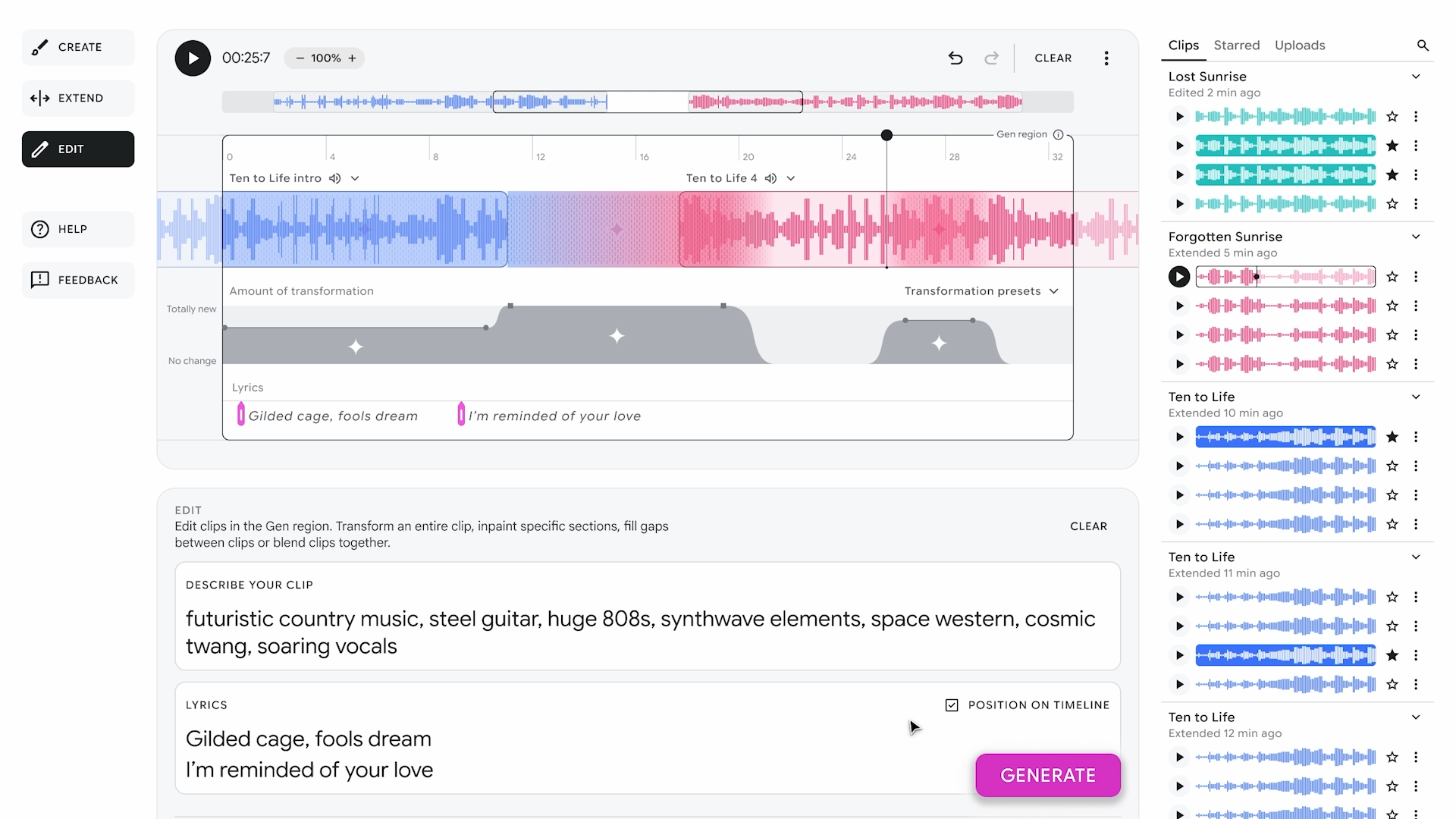Click the zoom-out minus icon
The height and width of the screenshot is (819, 1456).
pos(300,58)
